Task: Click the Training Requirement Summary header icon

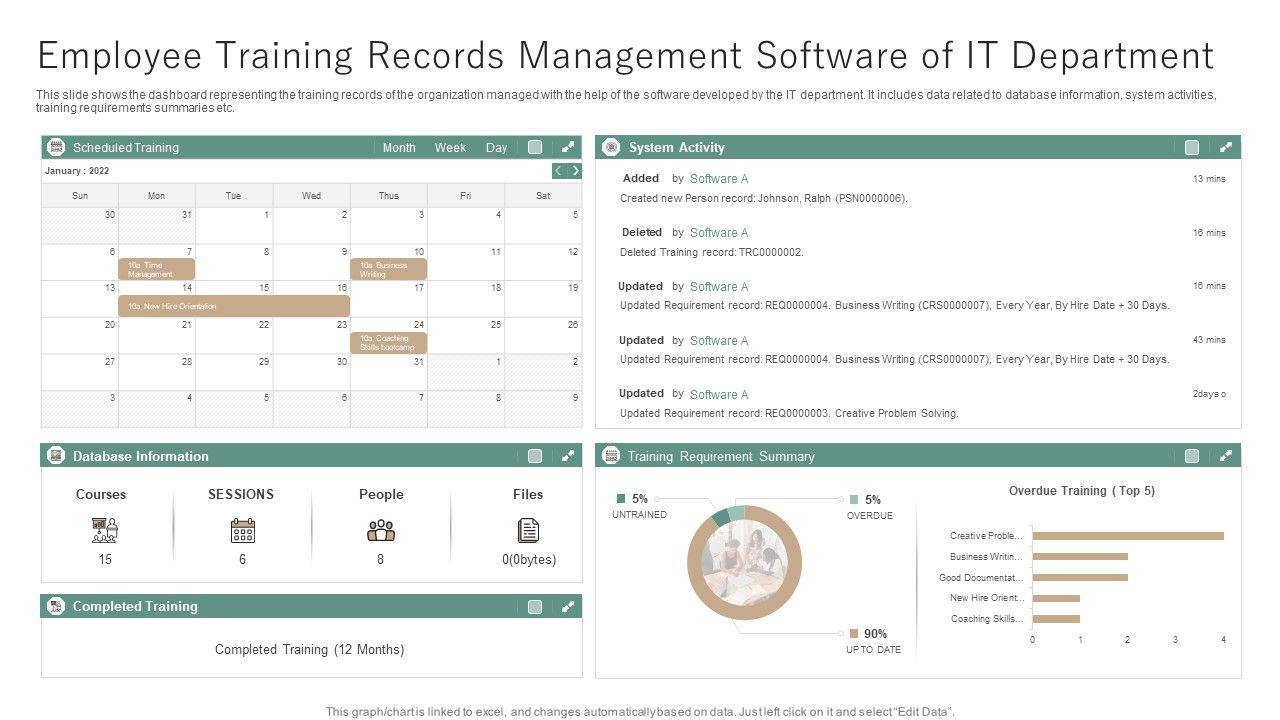Action: coord(612,456)
